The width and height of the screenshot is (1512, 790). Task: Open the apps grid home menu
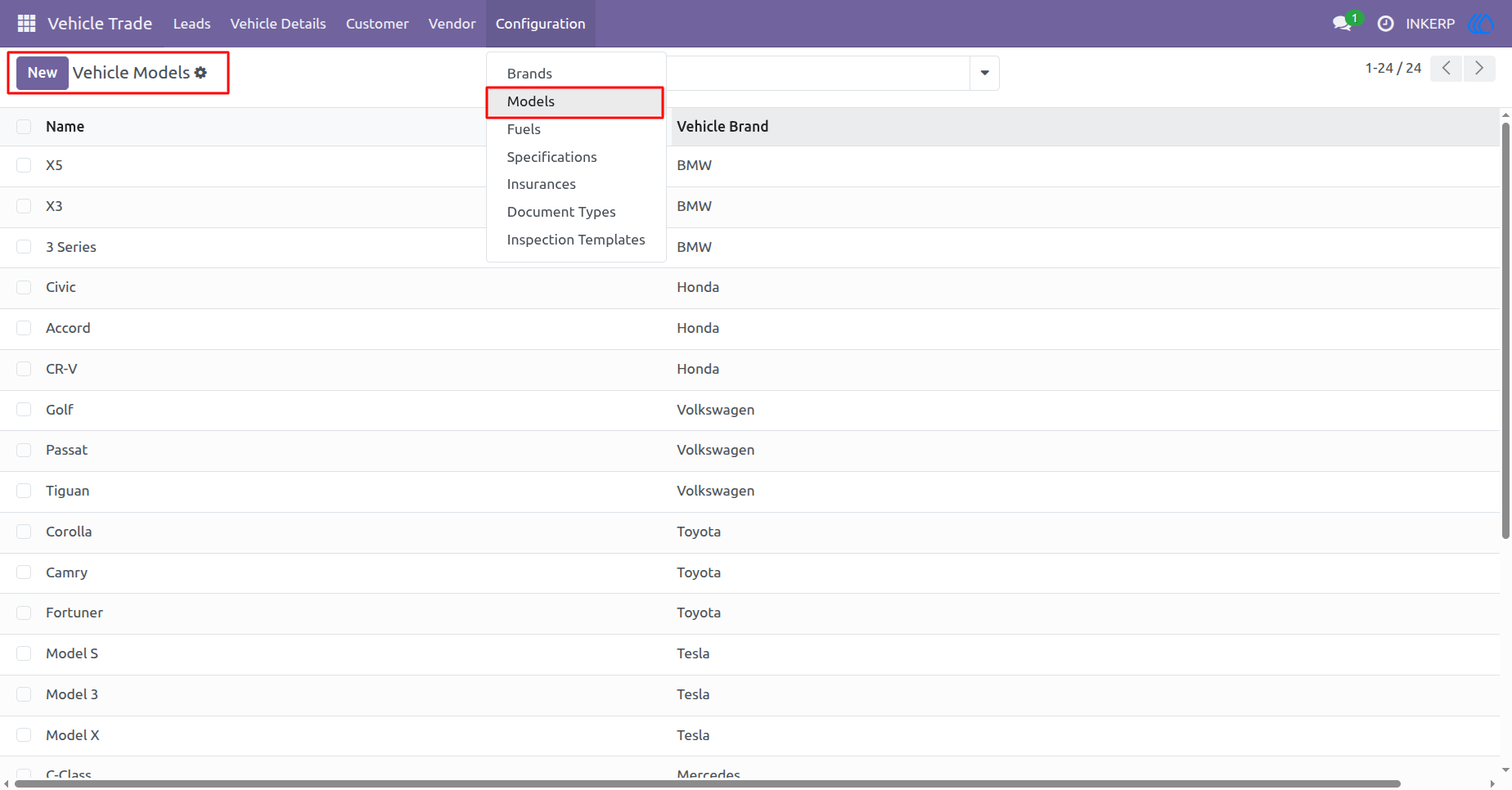26,24
